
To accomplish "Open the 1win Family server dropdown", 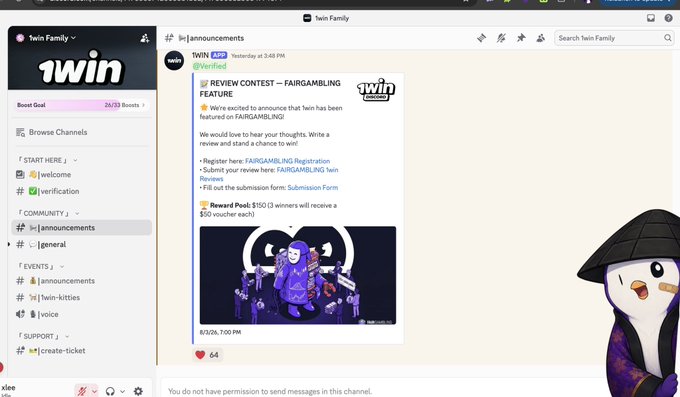I will pyautogui.click(x=52, y=38).
